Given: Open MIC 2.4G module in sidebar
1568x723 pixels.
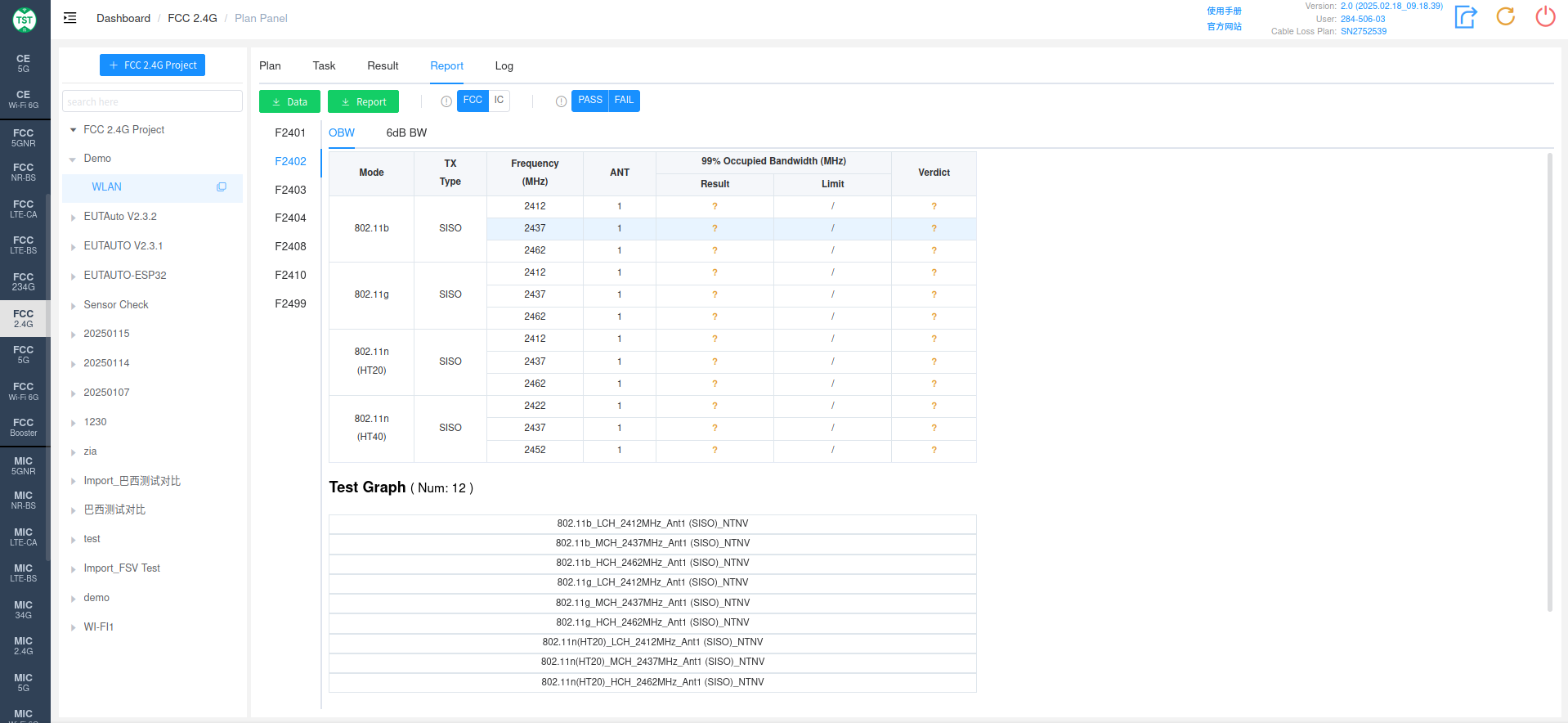Looking at the screenshot, I should [24, 646].
